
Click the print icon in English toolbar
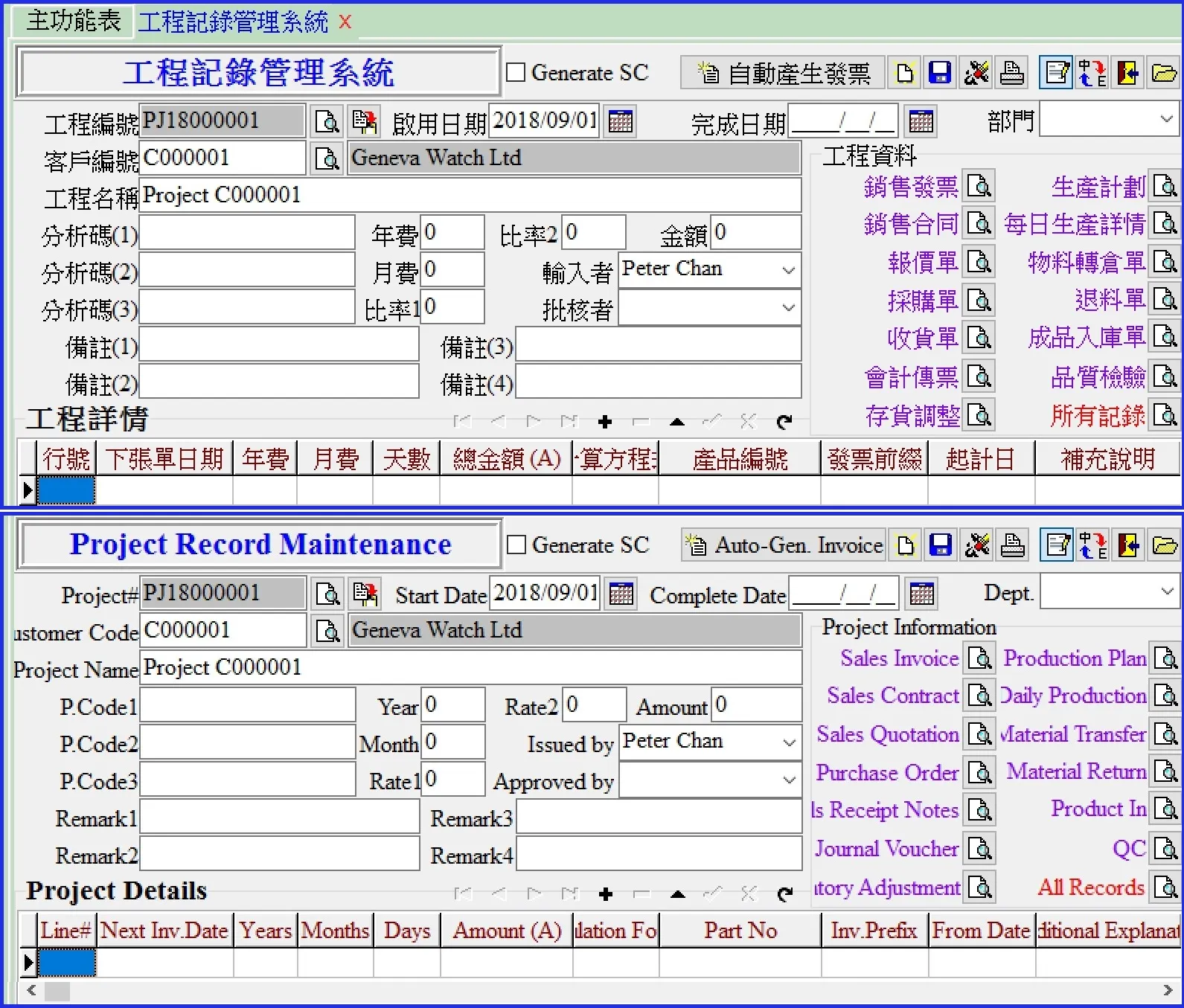coord(1012,545)
